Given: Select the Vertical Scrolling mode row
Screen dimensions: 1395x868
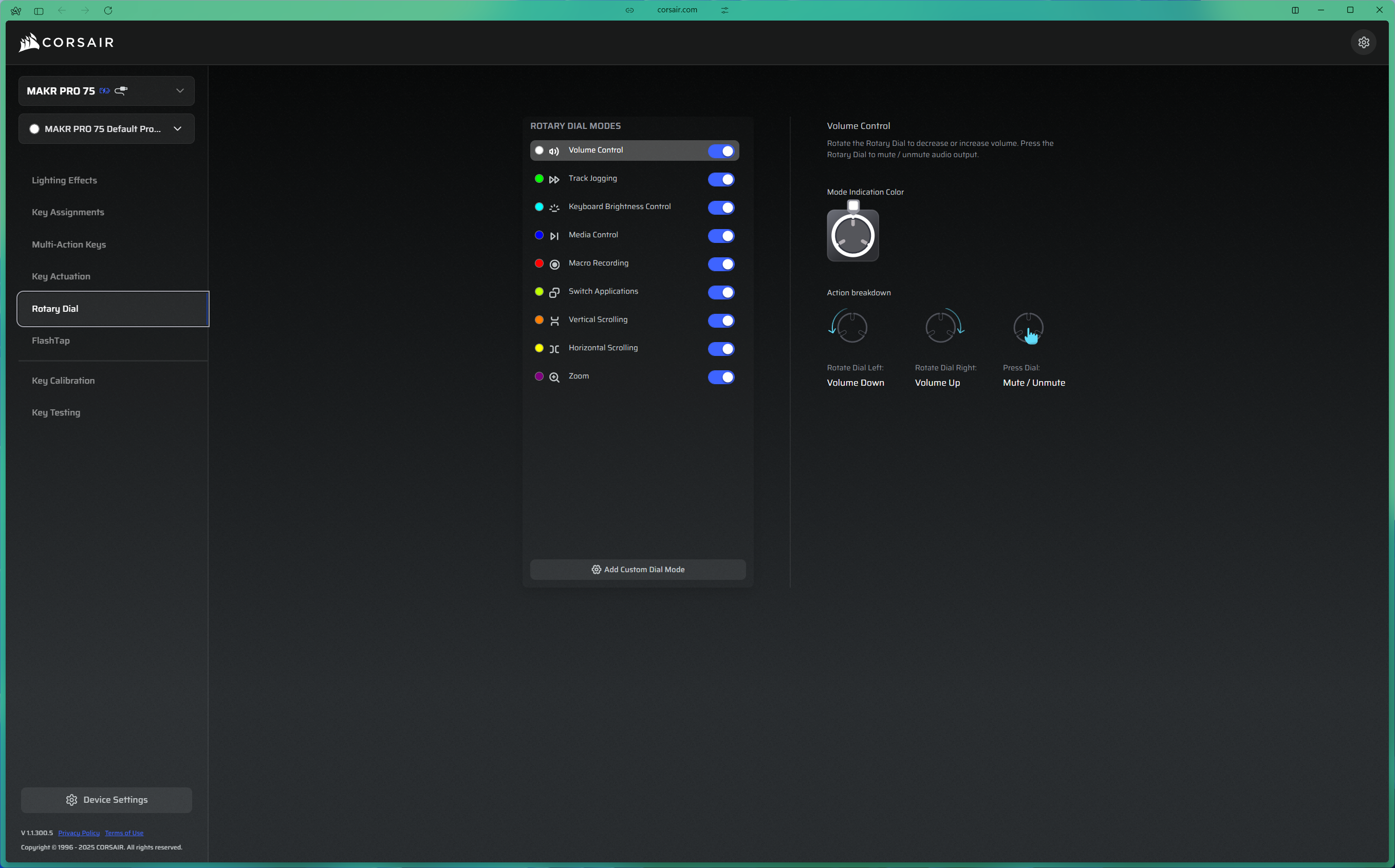Looking at the screenshot, I should coord(598,320).
